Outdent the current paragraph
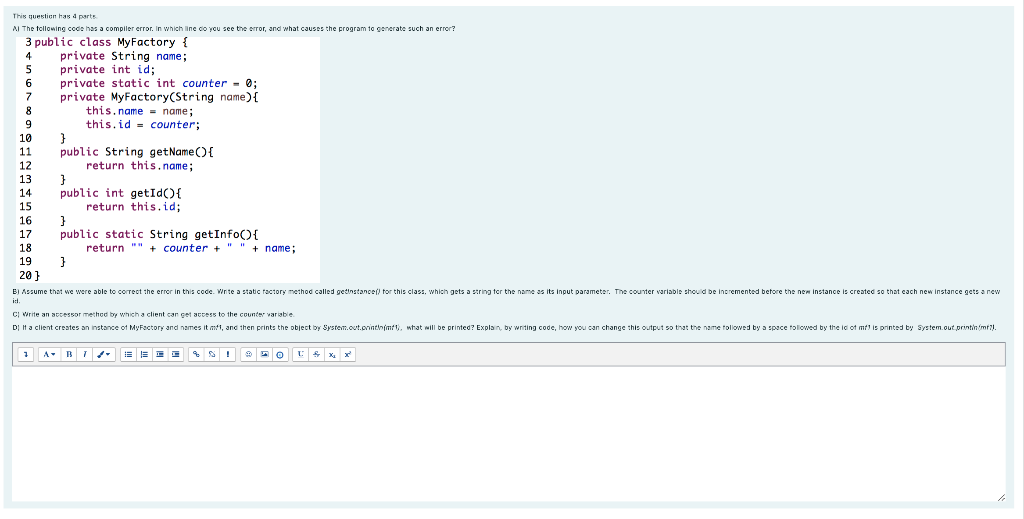 point(160,354)
